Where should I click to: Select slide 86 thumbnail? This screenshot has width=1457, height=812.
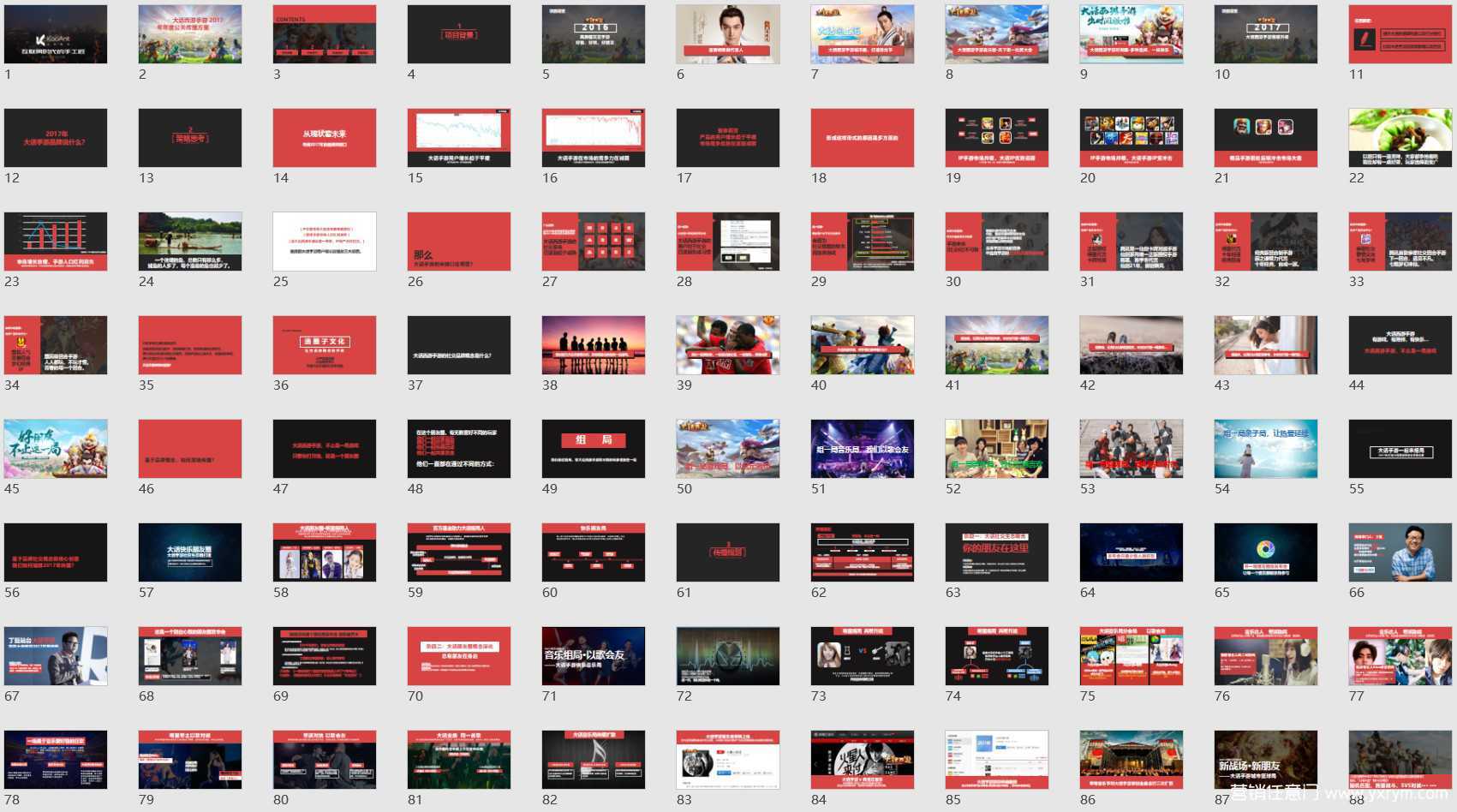coord(1132,760)
